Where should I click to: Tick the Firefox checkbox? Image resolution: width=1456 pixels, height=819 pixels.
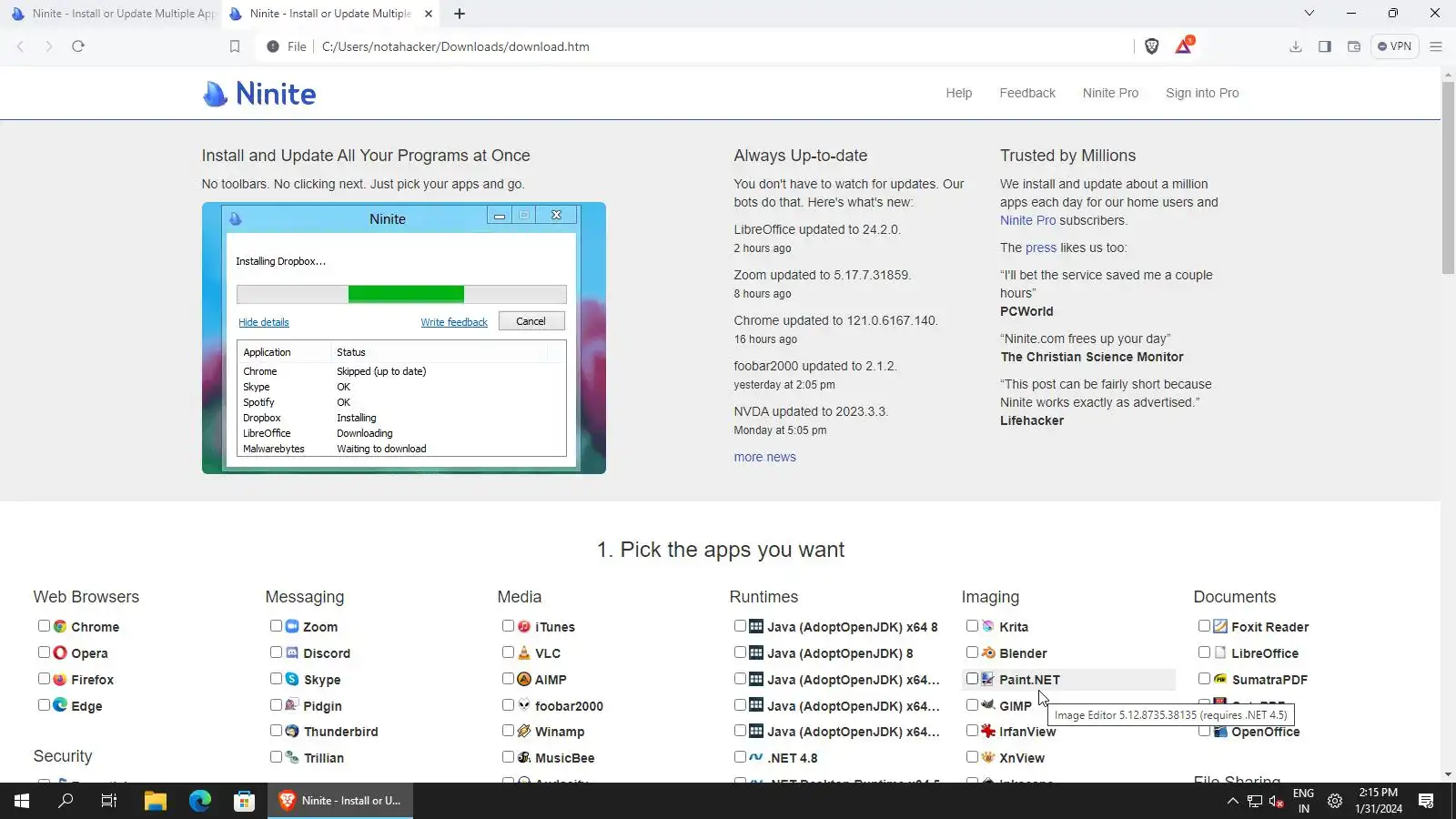44,679
